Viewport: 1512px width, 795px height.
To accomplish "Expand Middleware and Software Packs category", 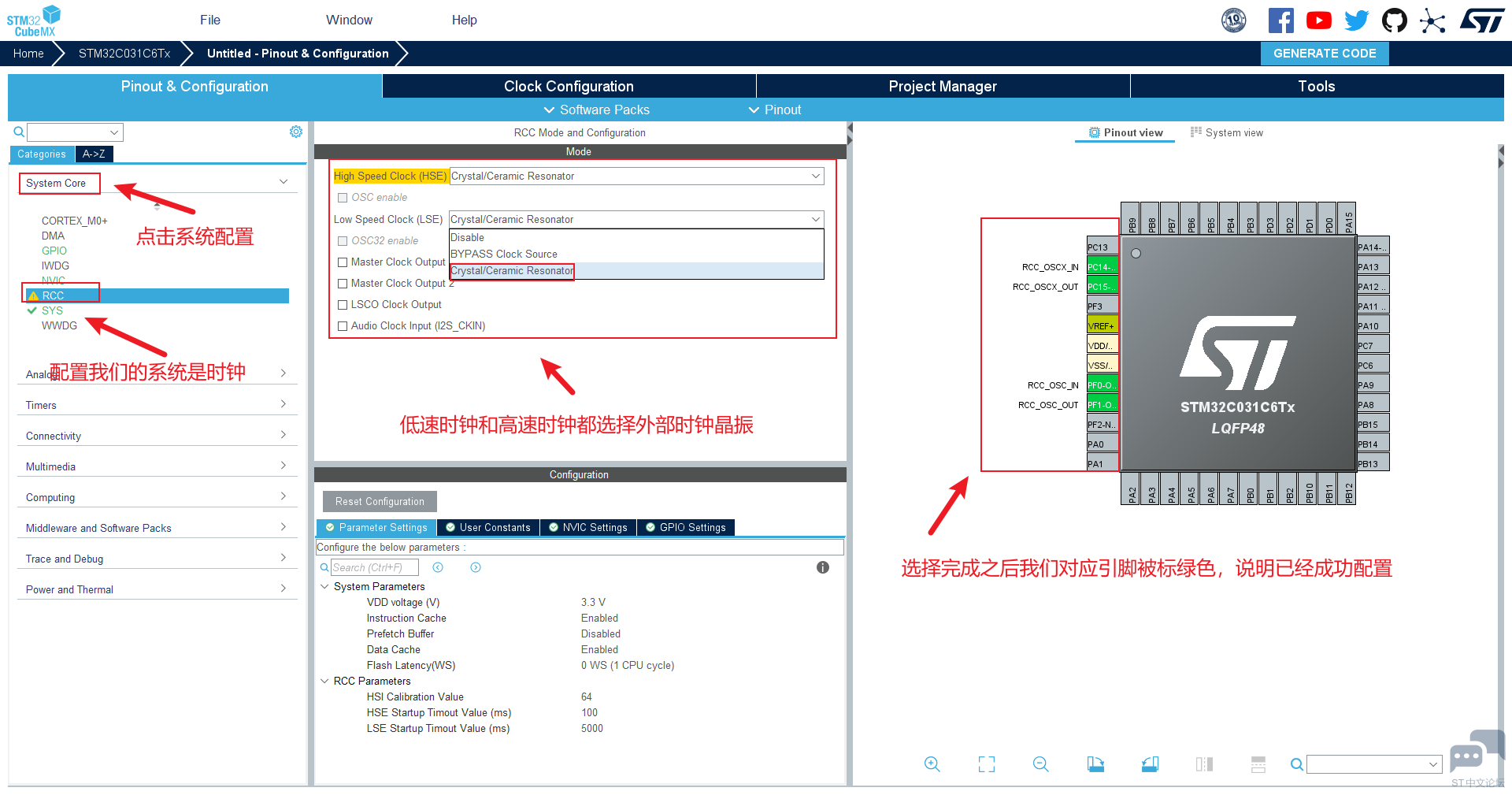I will [x=283, y=527].
